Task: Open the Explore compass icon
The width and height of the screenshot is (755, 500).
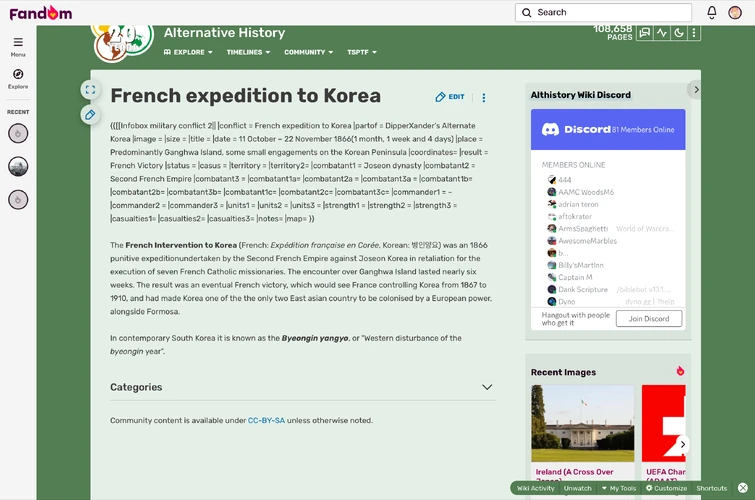Action: 18,74
